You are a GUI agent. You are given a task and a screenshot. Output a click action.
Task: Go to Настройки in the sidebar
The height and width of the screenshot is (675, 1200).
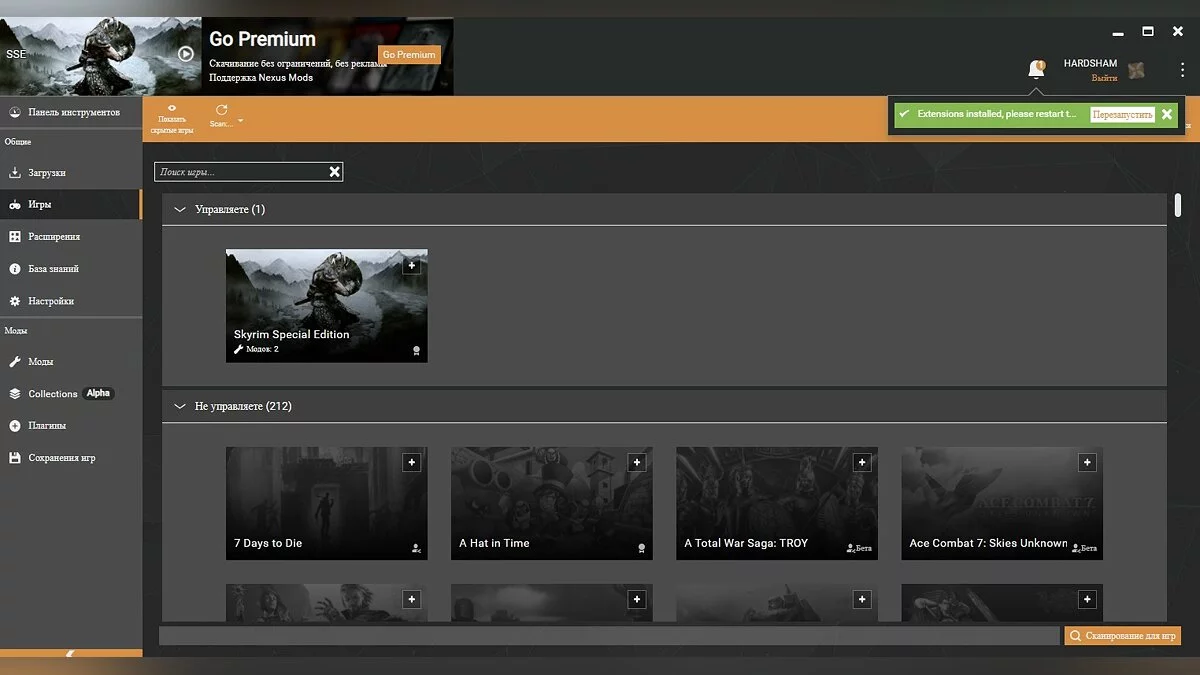click(50, 301)
